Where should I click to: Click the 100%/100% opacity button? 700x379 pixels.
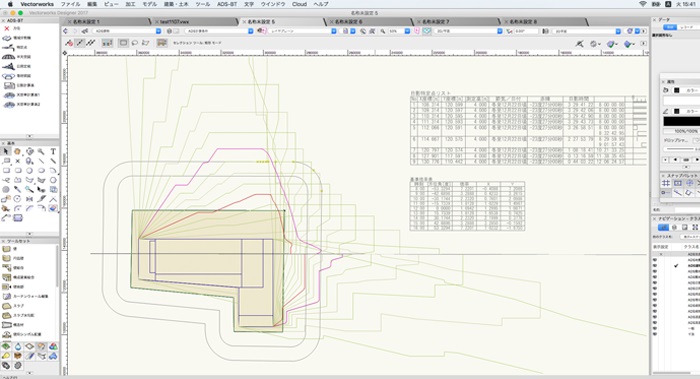[681, 131]
